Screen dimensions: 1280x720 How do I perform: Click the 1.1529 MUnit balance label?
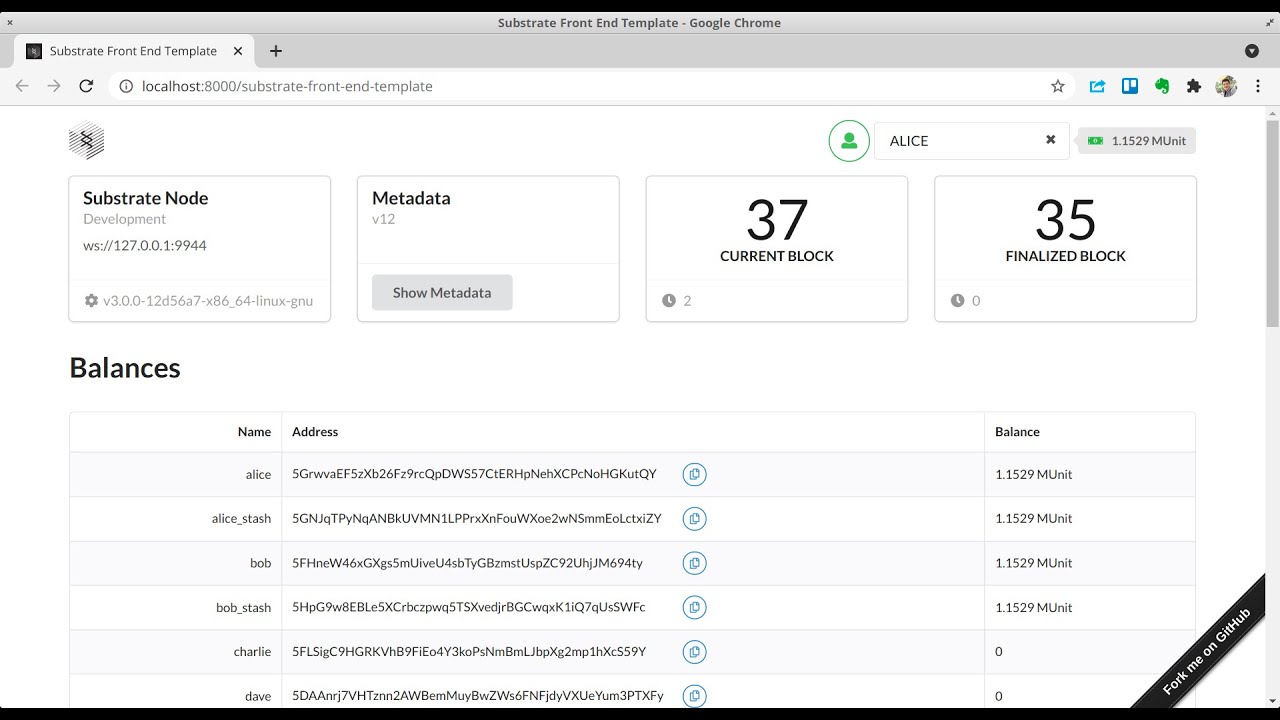tap(1136, 141)
